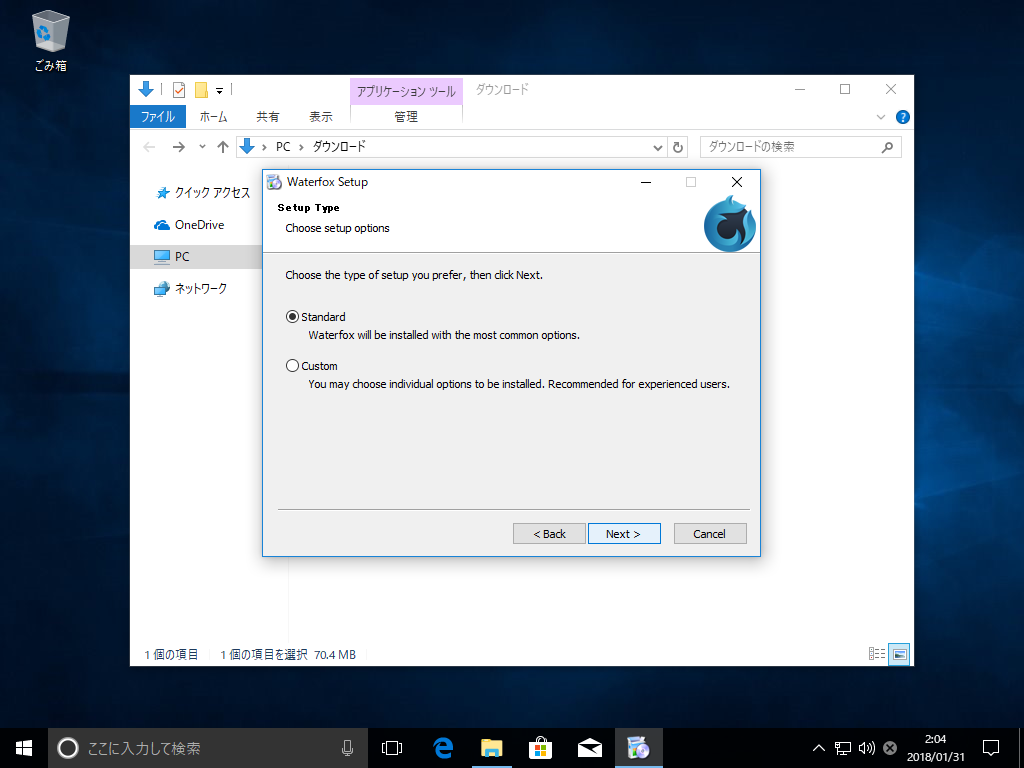Go Back in the Waterfox Setup wizard
Viewport: 1024px width, 768px height.
[549, 534]
